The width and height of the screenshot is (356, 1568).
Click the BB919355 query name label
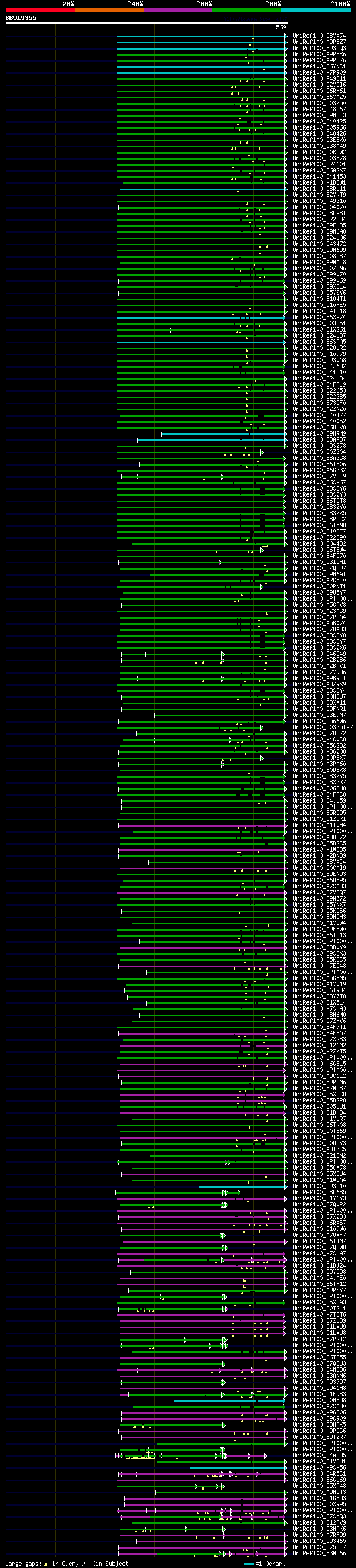(21, 18)
